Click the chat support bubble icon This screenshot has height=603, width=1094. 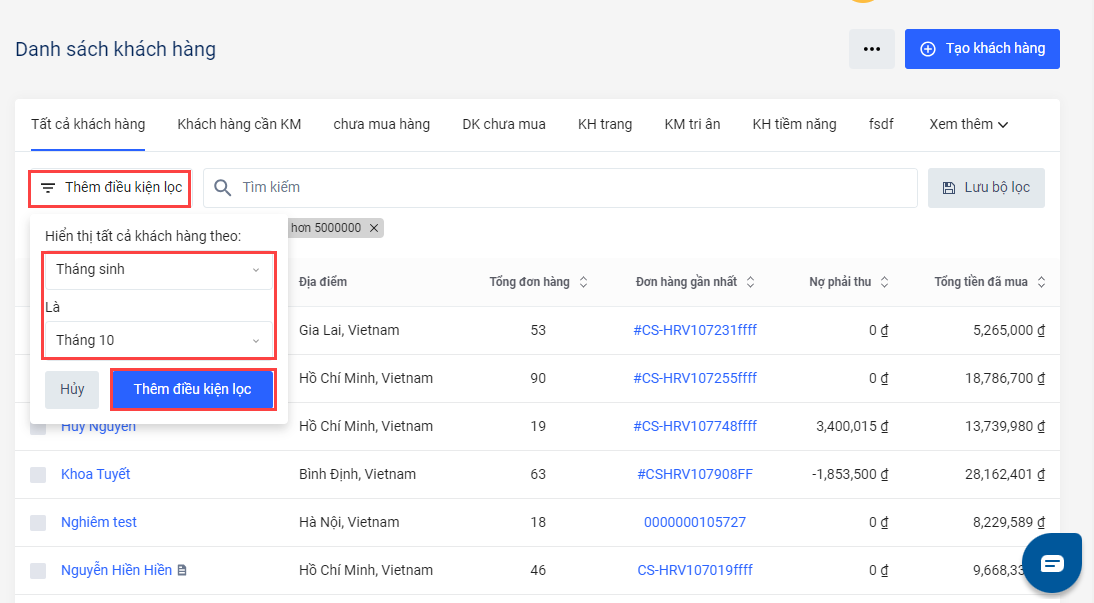[1052, 564]
